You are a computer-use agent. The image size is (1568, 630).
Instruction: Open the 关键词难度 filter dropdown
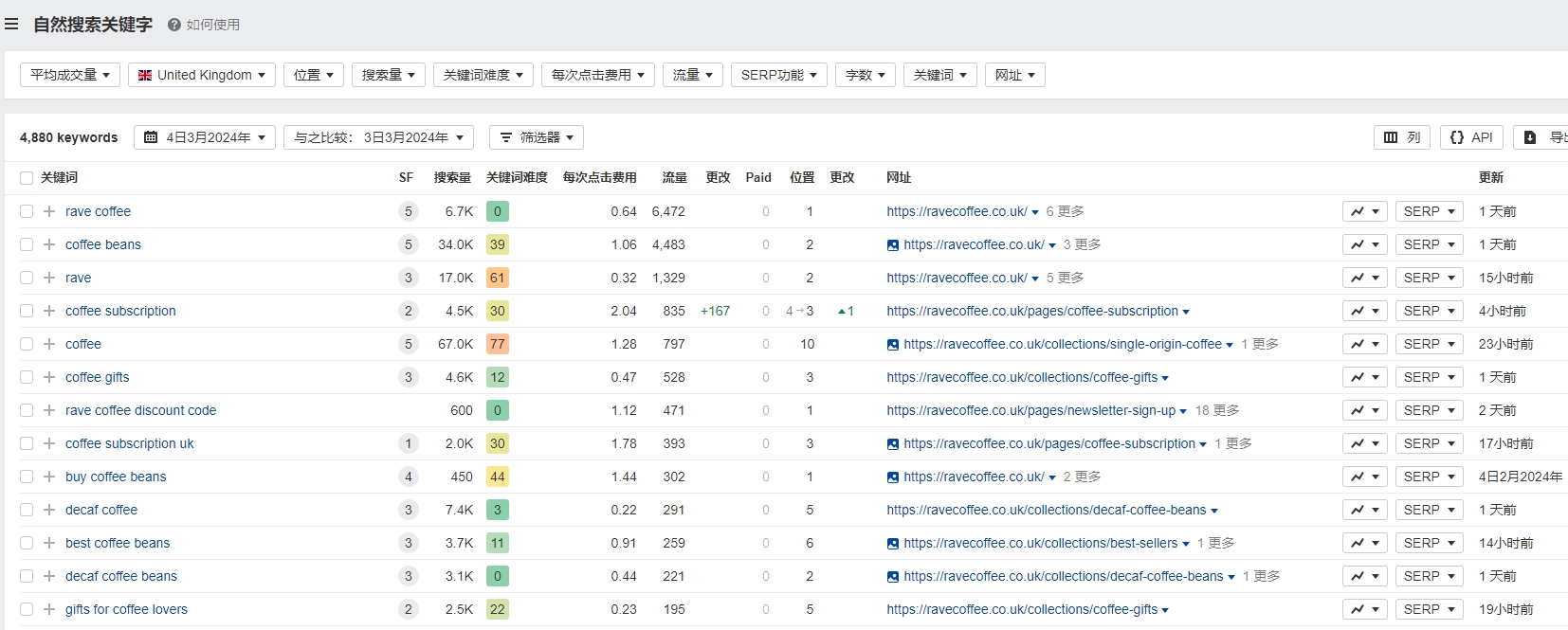[x=483, y=75]
